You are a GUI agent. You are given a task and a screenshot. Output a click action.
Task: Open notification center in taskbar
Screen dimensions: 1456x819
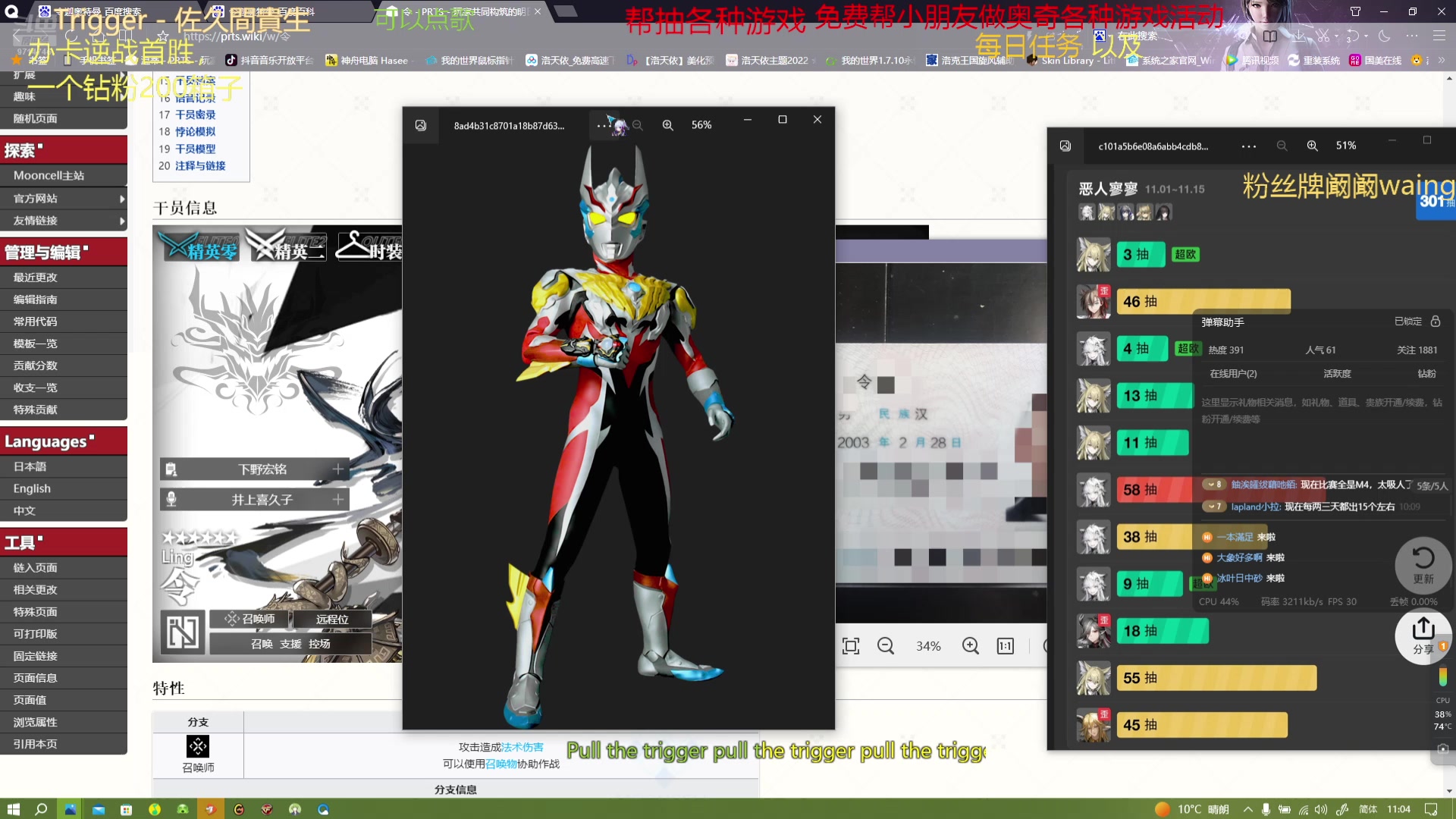1430,809
